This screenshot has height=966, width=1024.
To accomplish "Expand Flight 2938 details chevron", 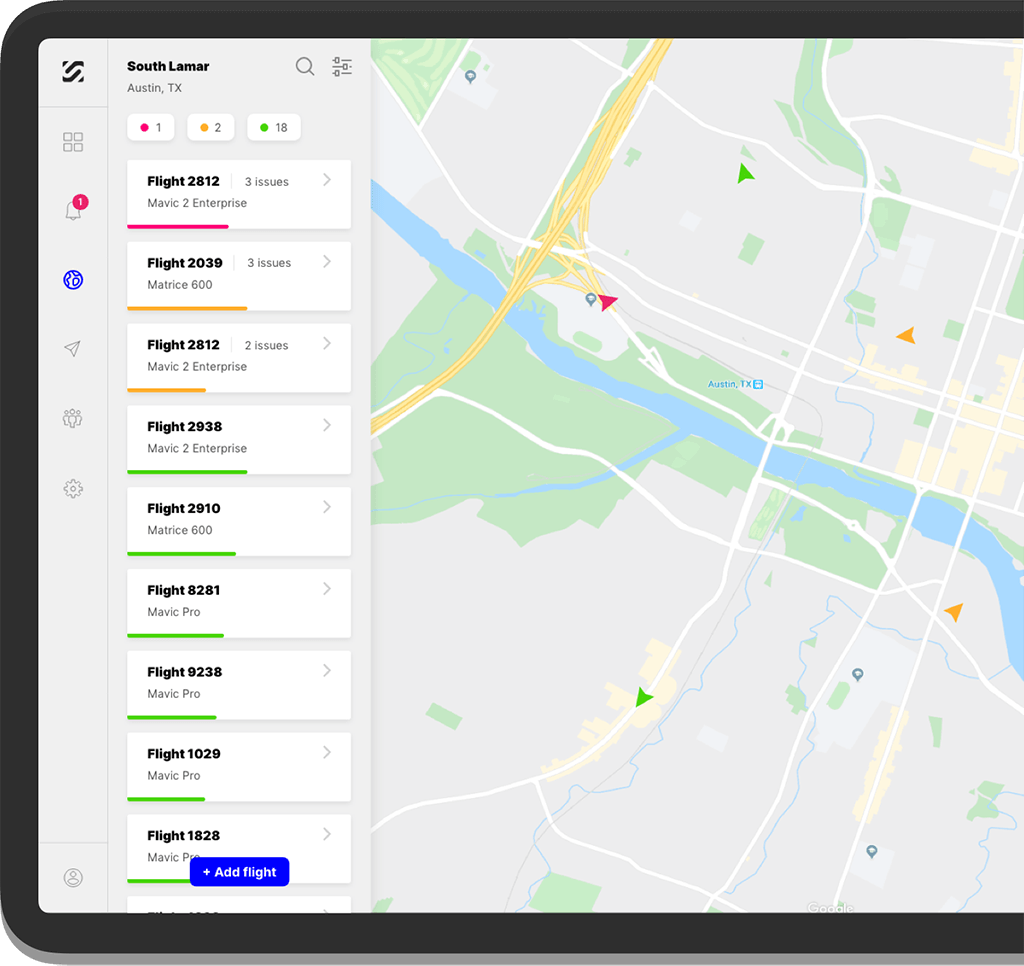I will (x=327, y=426).
